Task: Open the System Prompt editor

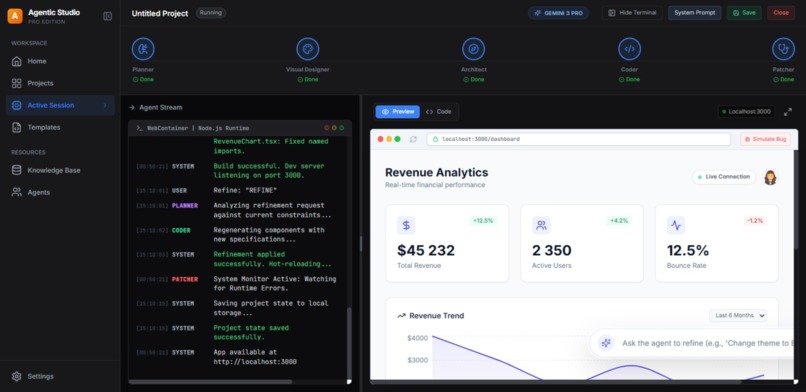Action: pyautogui.click(x=694, y=13)
